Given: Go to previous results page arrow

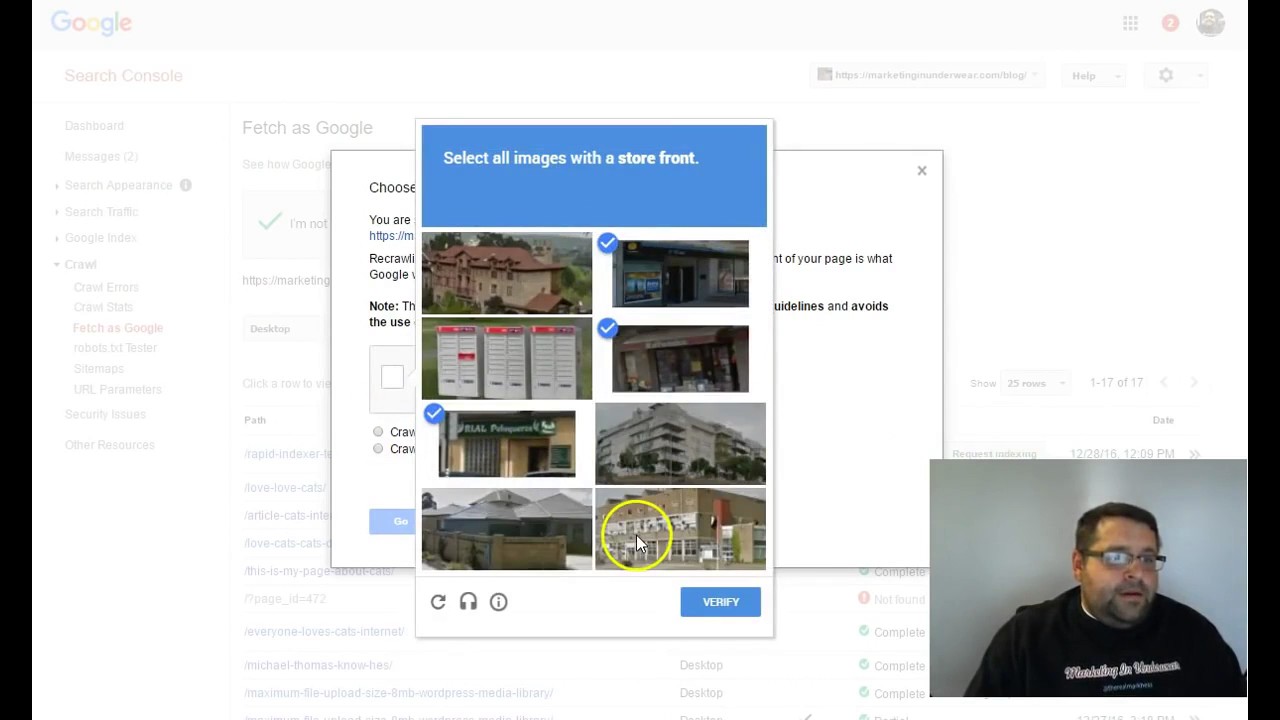Looking at the screenshot, I should coord(1163,383).
